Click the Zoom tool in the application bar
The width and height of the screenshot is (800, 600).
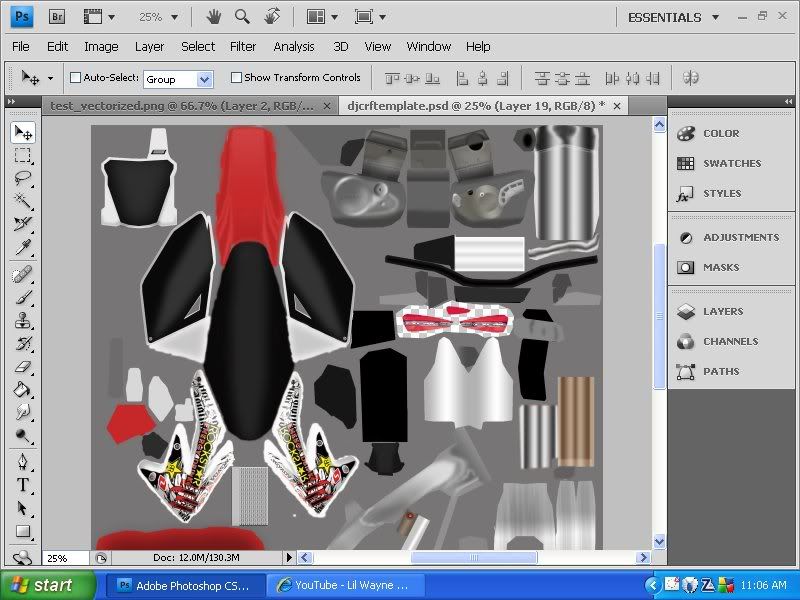[x=242, y=17]
